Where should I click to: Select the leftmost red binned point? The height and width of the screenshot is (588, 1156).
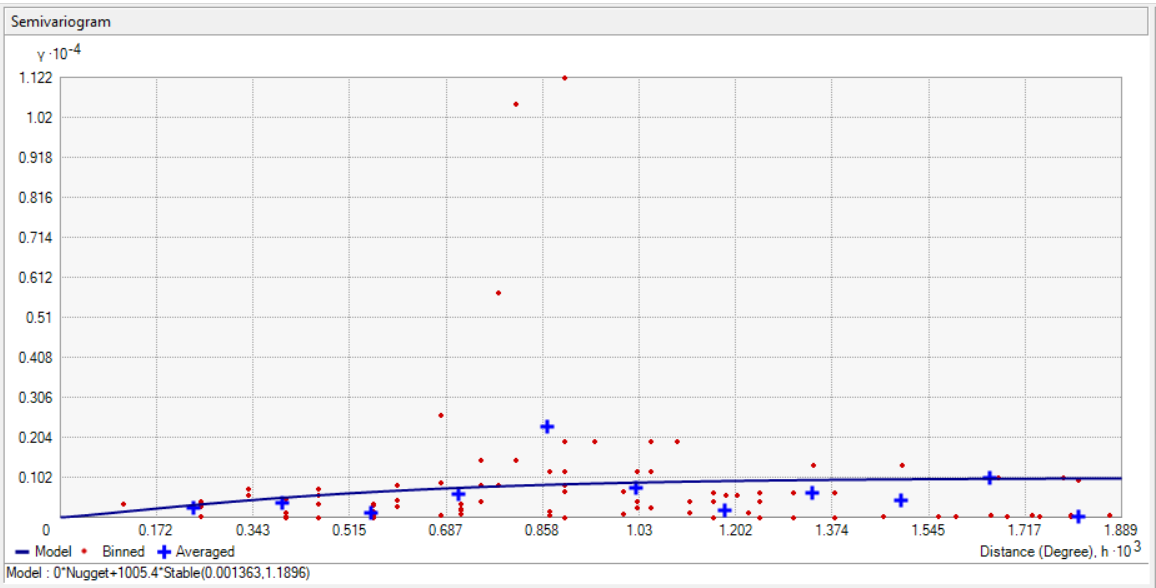(x=123, y=504)
